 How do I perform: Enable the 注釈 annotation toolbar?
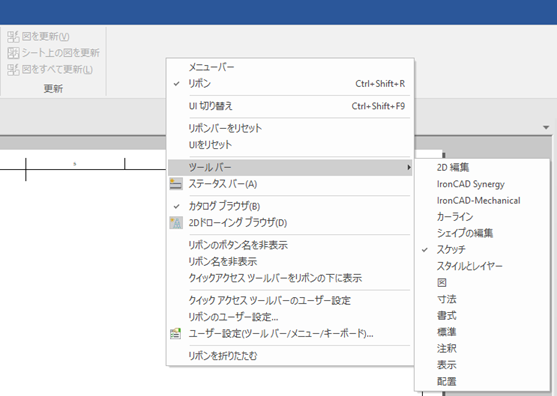pyautogui.click(x=482, y=348)
